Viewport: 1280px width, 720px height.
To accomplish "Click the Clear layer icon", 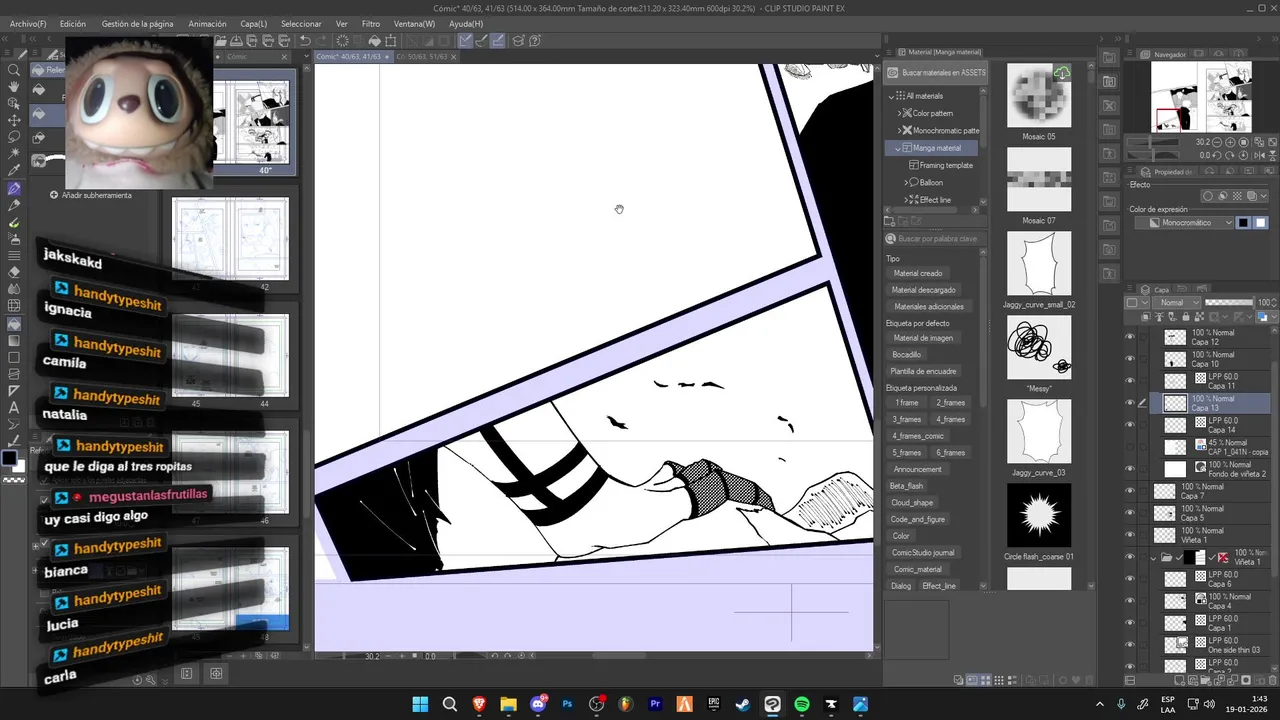I will coord(342,41).
